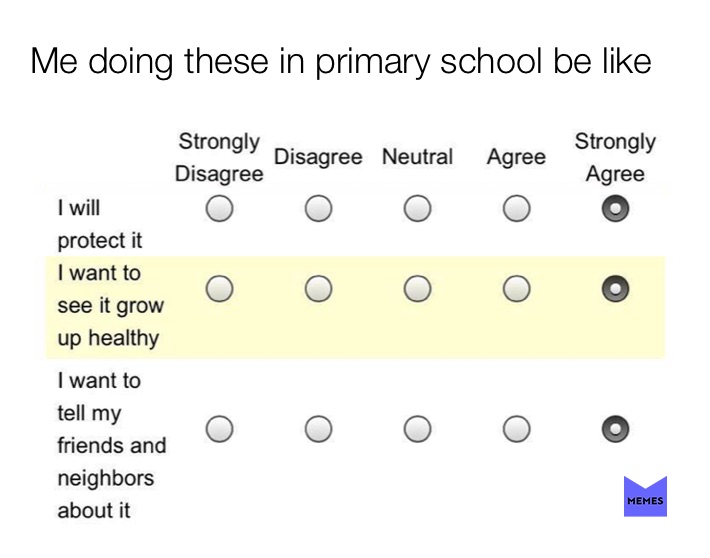This screenshot has width=710, height=558.
Task: Click Strongly Agree for 'grow up healthy' row
Action: point(615,289)
